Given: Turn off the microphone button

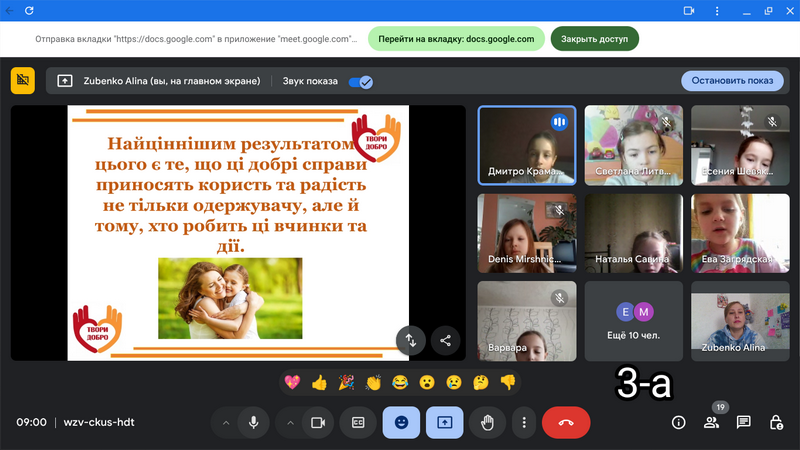Looking at the screenshot, I should [x=254, y=422].
